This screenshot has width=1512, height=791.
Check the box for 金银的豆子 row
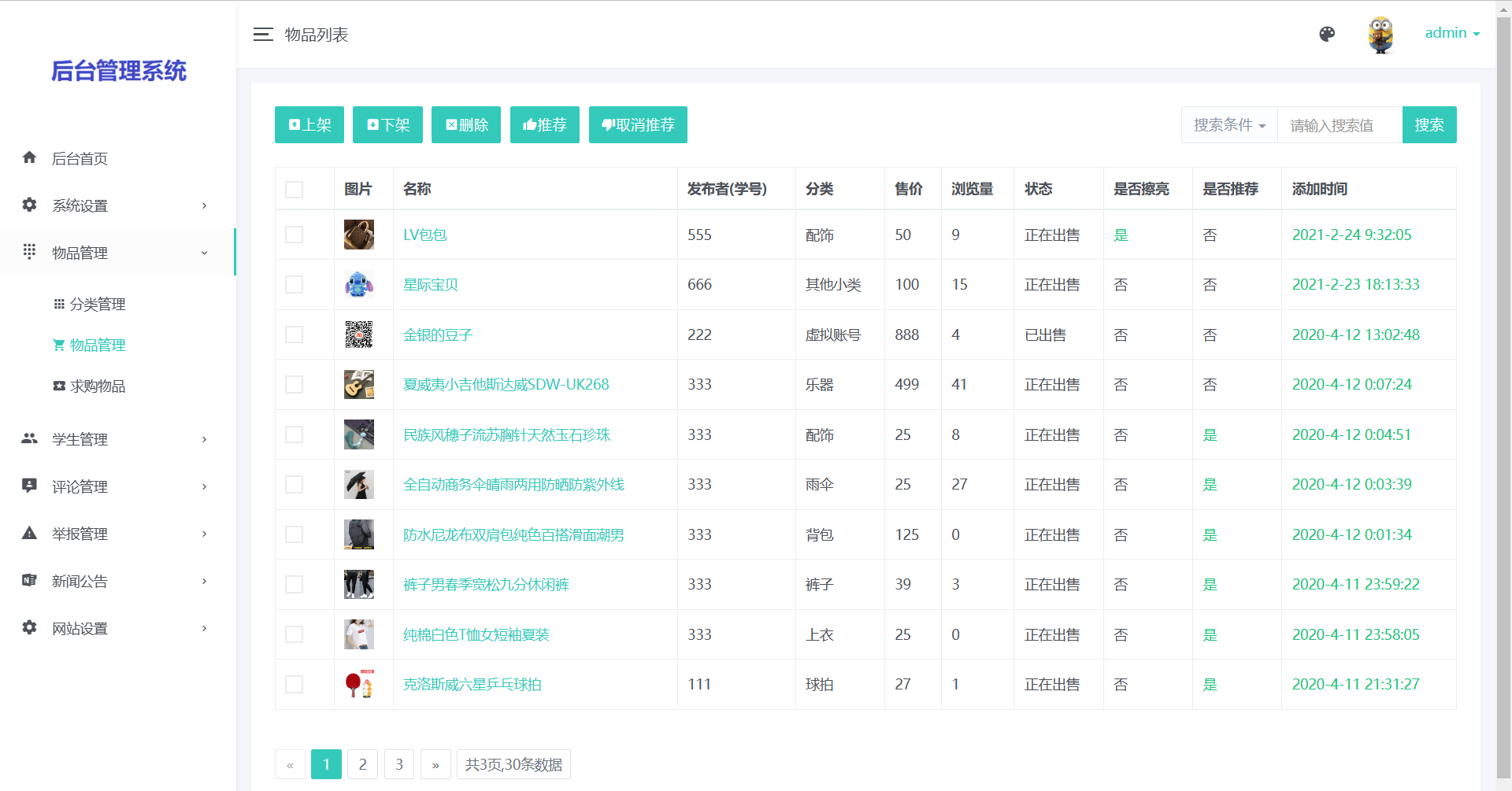point(294,335)
